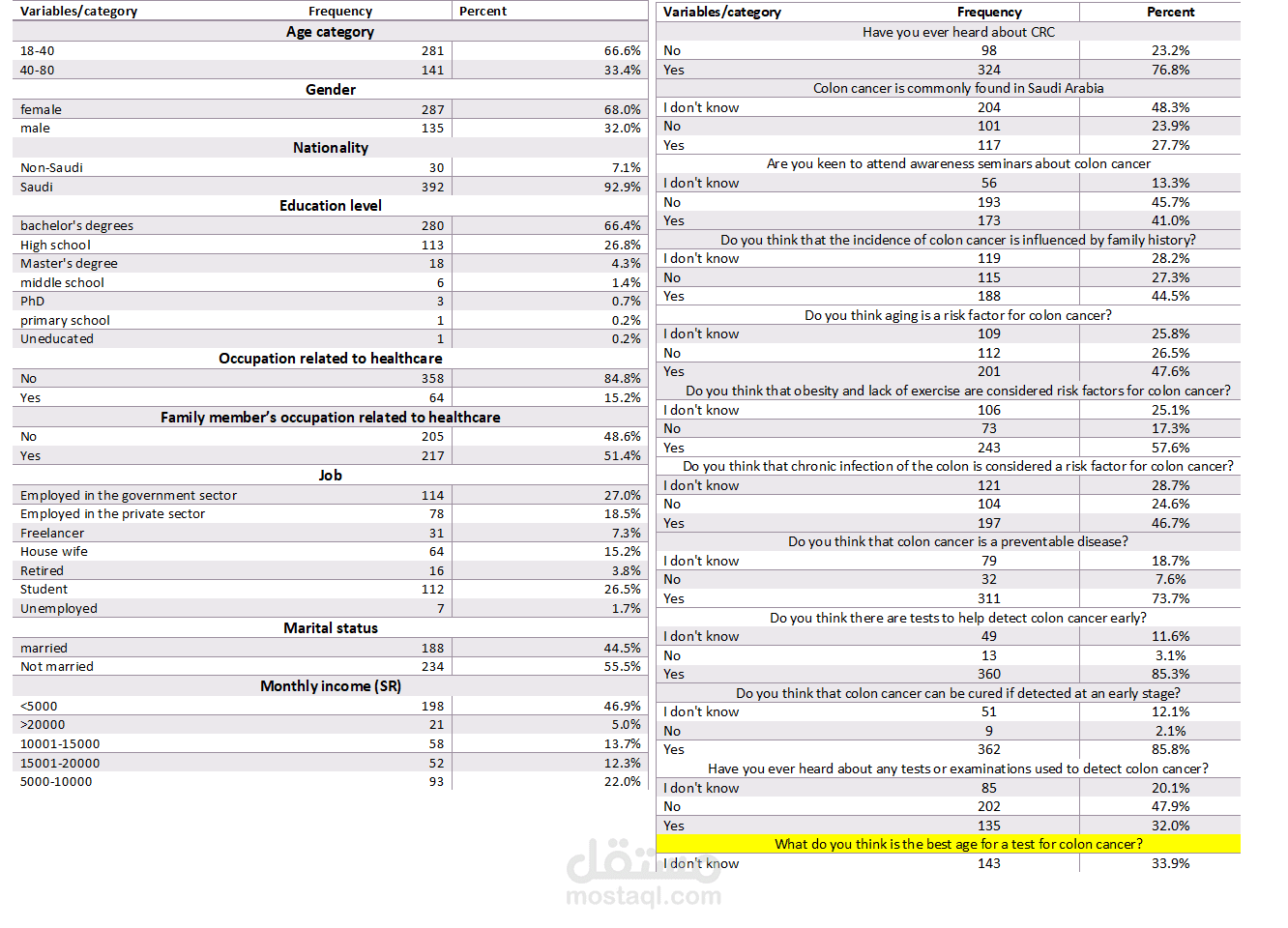The image size is (1288, 928).
Task: Click the 'married' row label
Action: 44,649
